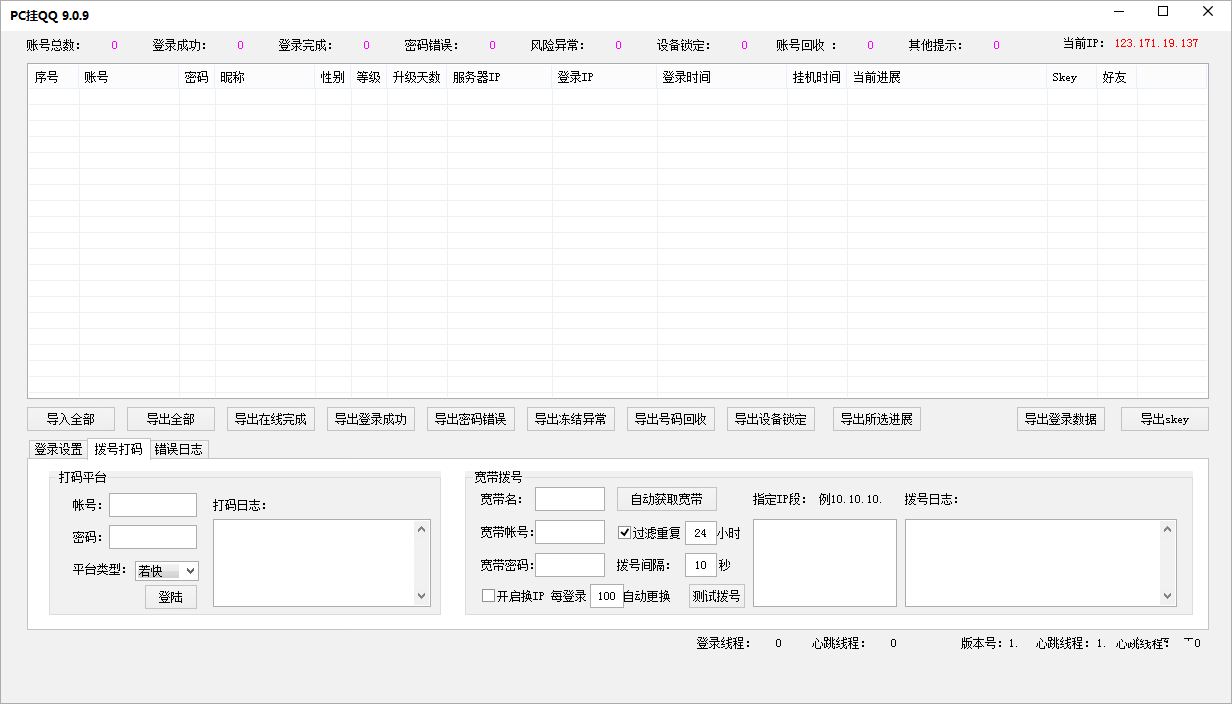
Task: Click the 过滤重复 hours field showing 24
Action: (x=701, y=533)
